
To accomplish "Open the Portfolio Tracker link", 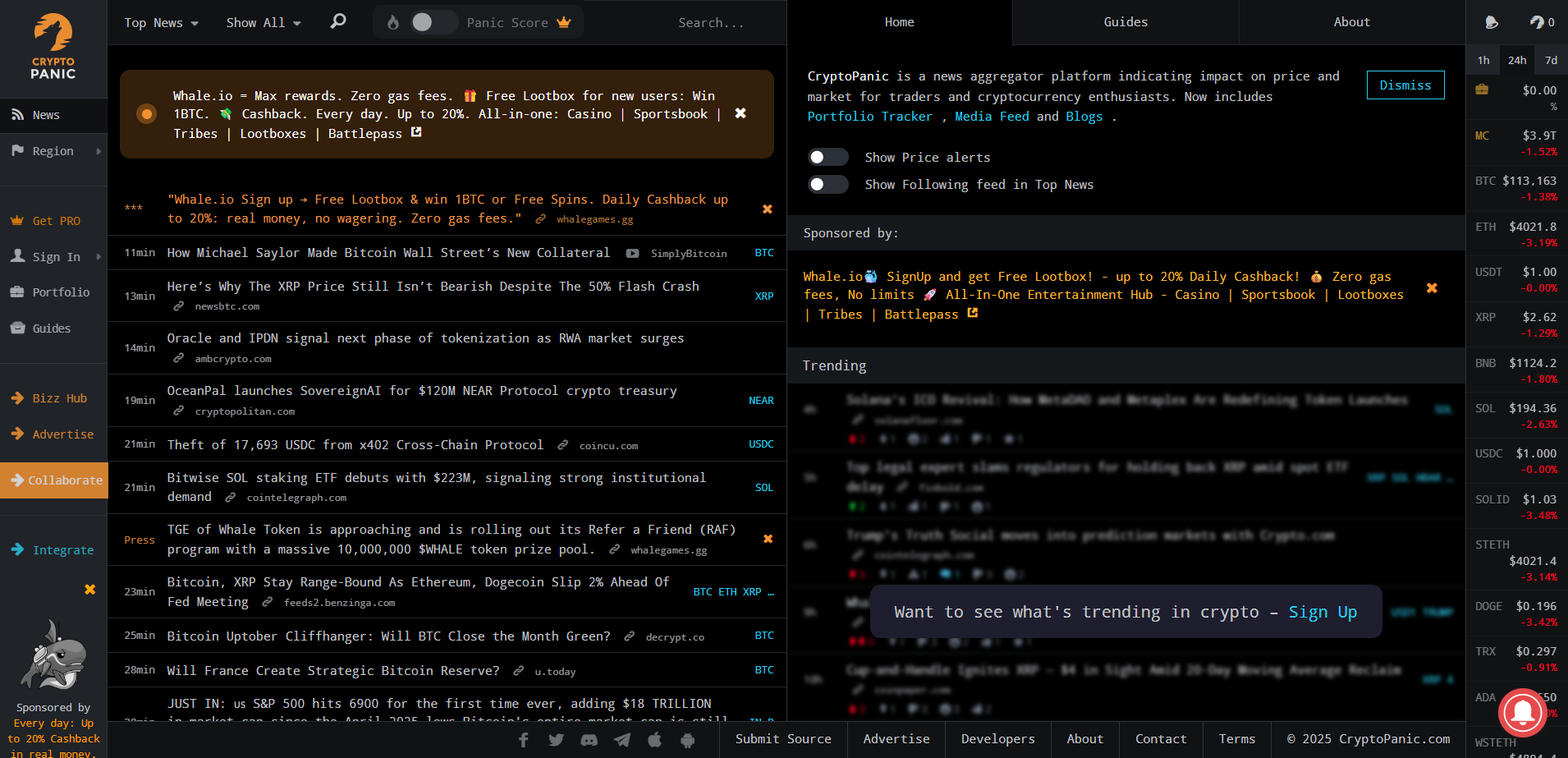I will pos(869,117).
